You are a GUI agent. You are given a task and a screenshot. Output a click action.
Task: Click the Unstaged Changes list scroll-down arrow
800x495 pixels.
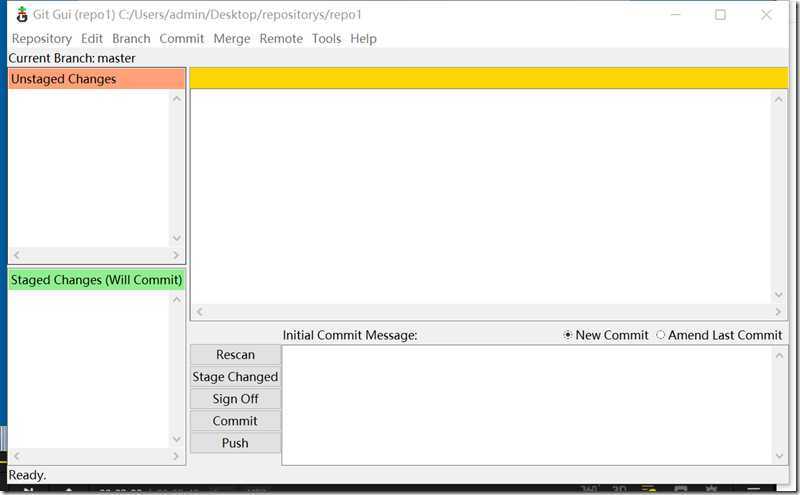177,238
